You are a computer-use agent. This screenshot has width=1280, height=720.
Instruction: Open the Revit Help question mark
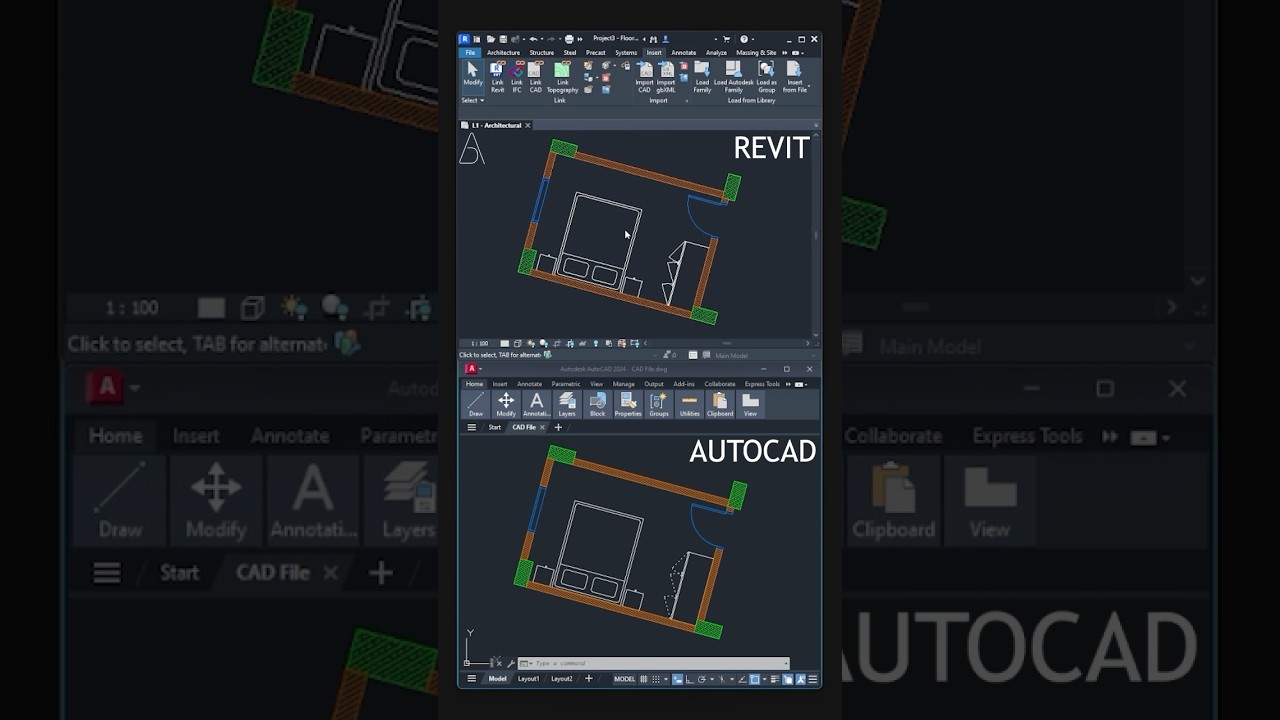pyautogui.click(x=743, y=39)
